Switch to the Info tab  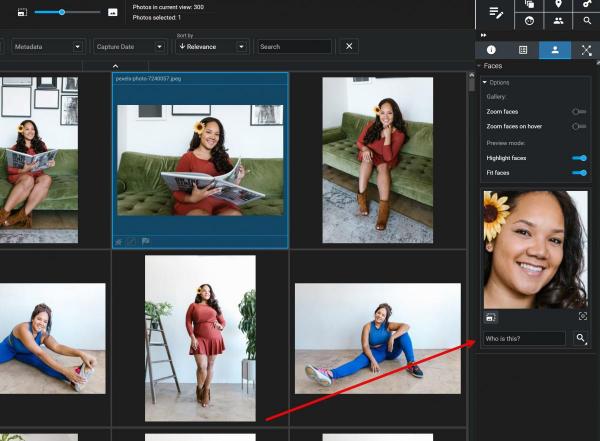tap(491, 50)
